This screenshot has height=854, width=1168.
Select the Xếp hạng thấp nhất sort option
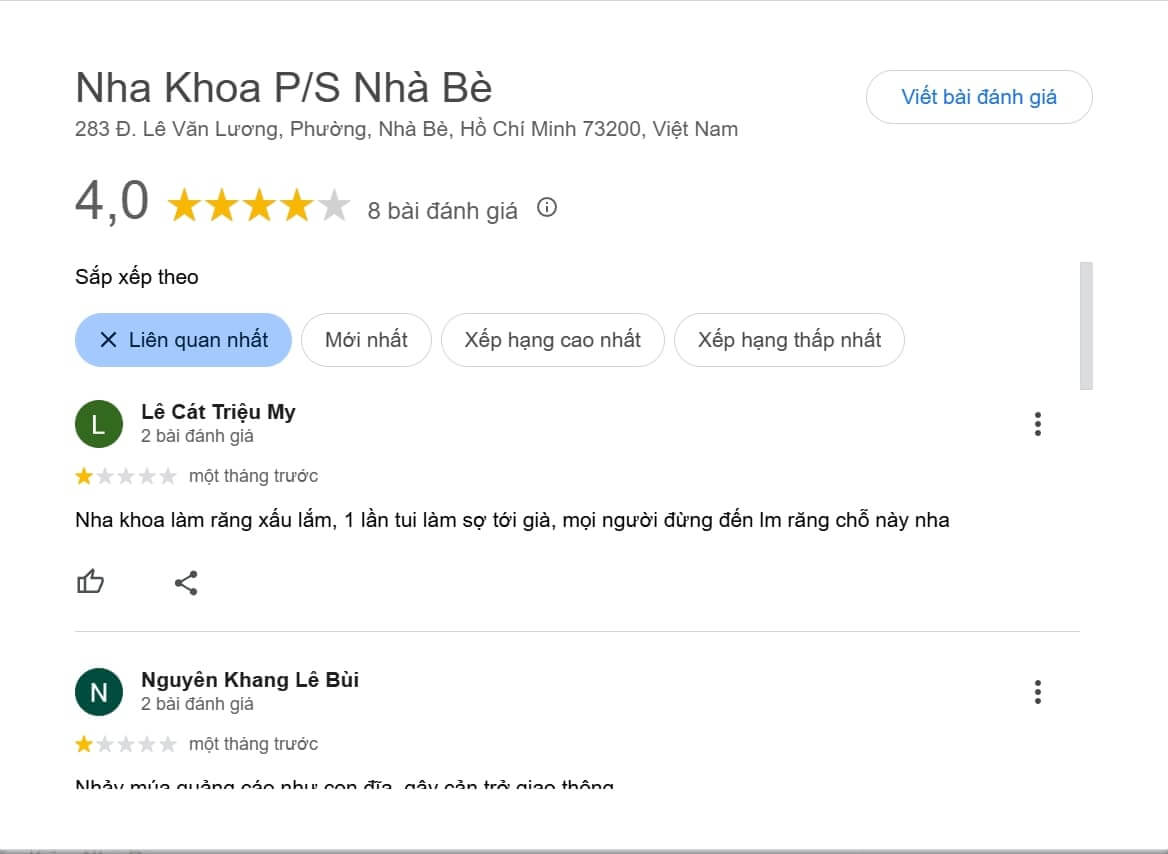pos(789,340)
